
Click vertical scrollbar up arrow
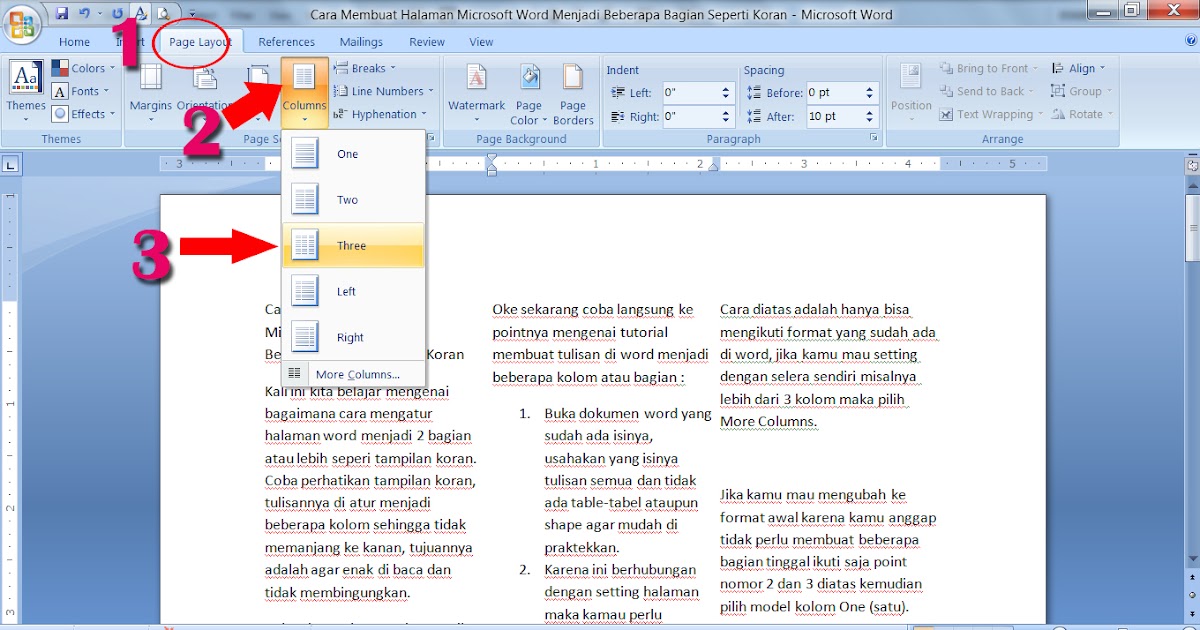1192,185
